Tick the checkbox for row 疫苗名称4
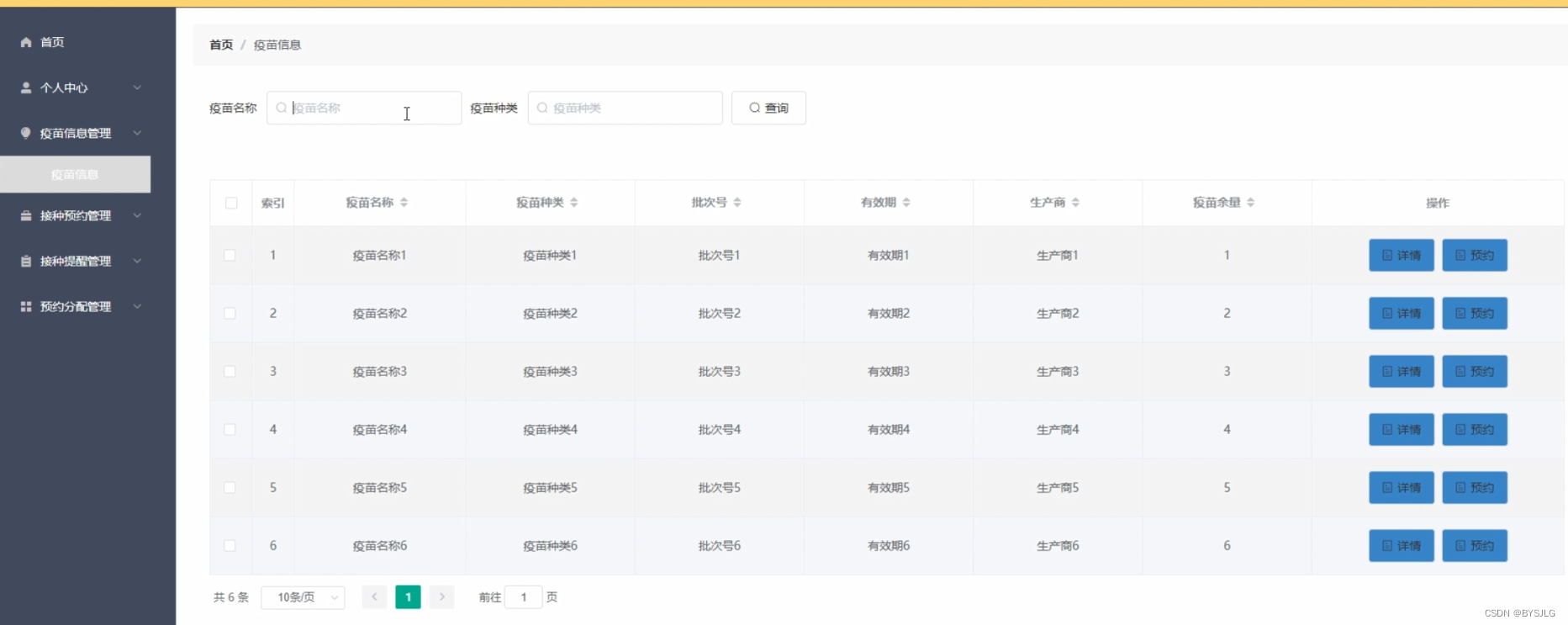Screen dimensions: 1568x625 point(230,429)
